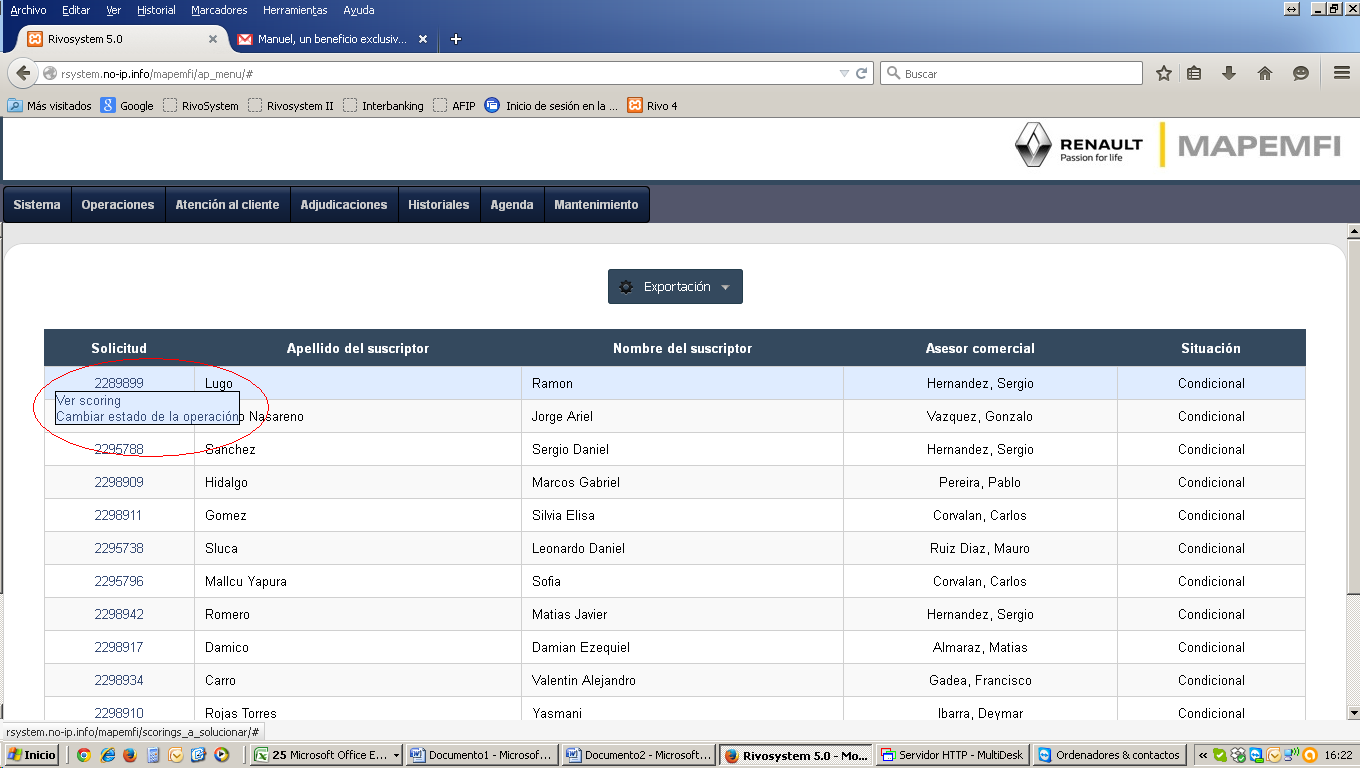1360x768 pixels.
Task: Open solicitud 2298917 link
Action: [119, 647]
